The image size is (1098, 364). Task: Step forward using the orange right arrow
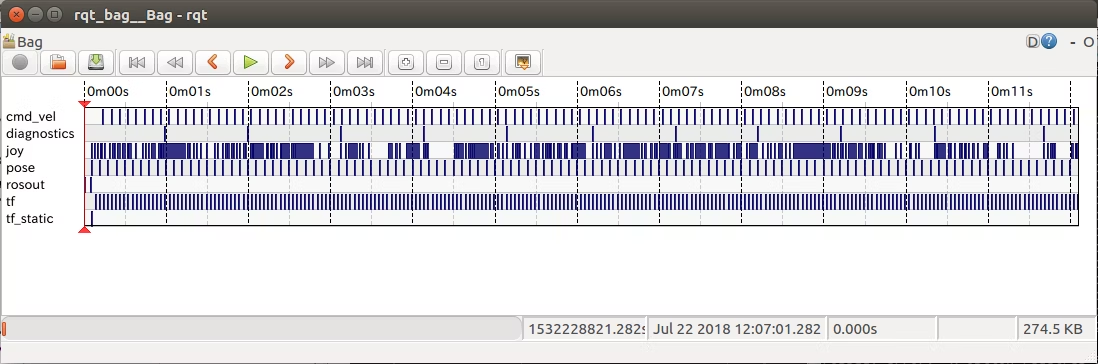click(289, 62)
